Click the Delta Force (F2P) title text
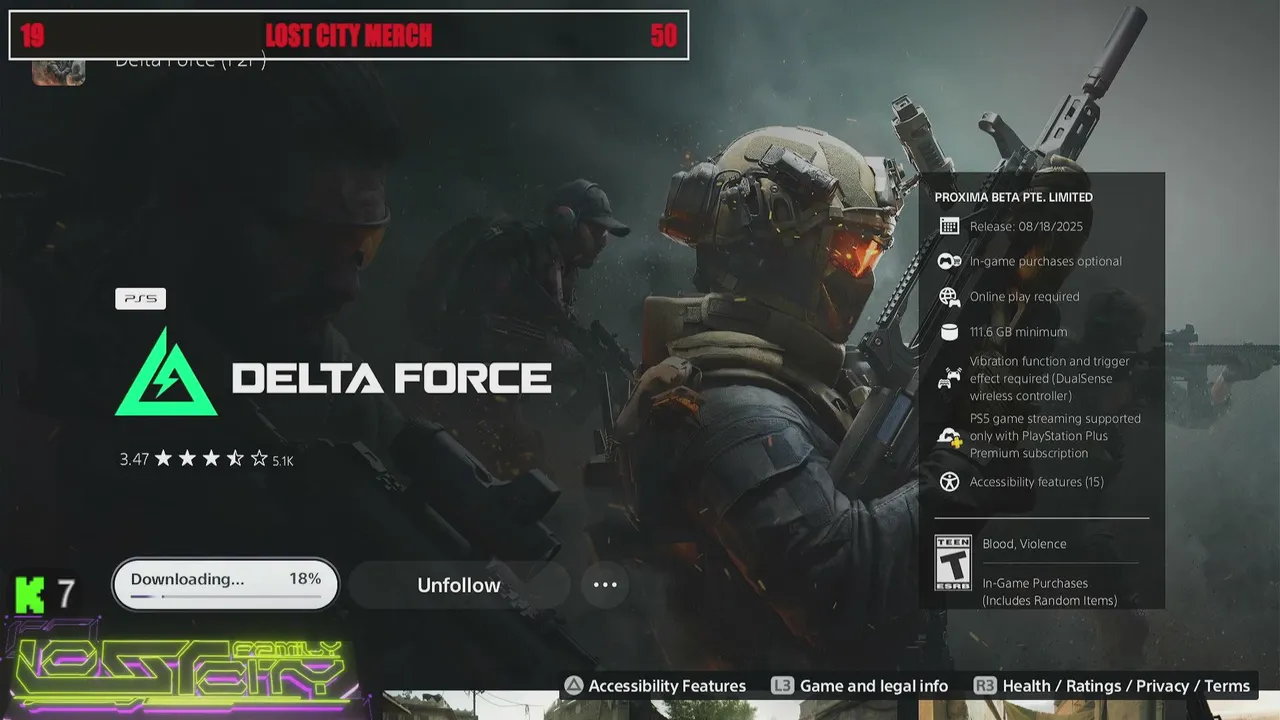Viewport: 1280px width, 720px height. pyautogui.click(x=190, y=63)
